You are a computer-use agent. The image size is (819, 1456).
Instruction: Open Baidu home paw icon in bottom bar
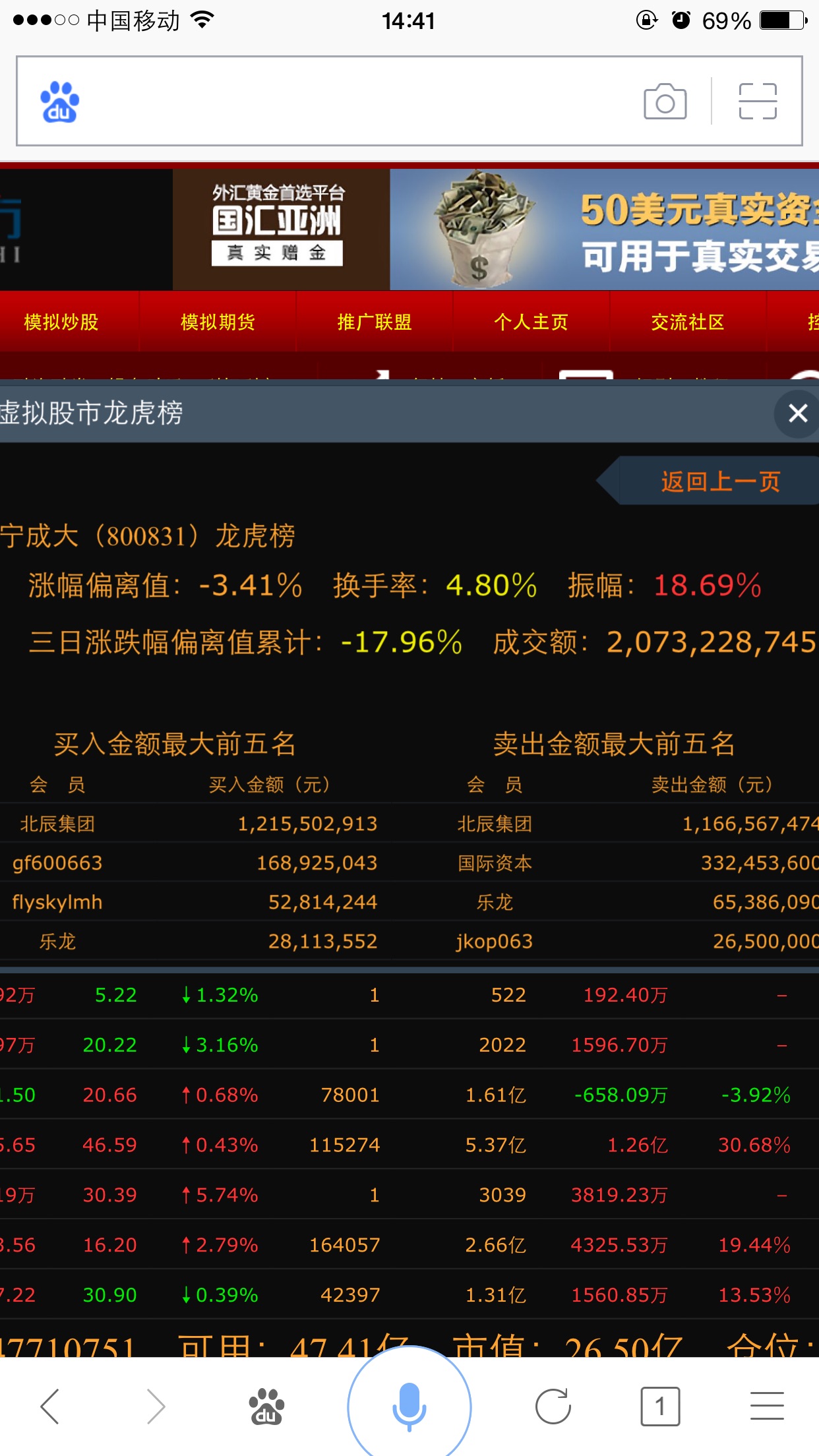pos(266,1406)
